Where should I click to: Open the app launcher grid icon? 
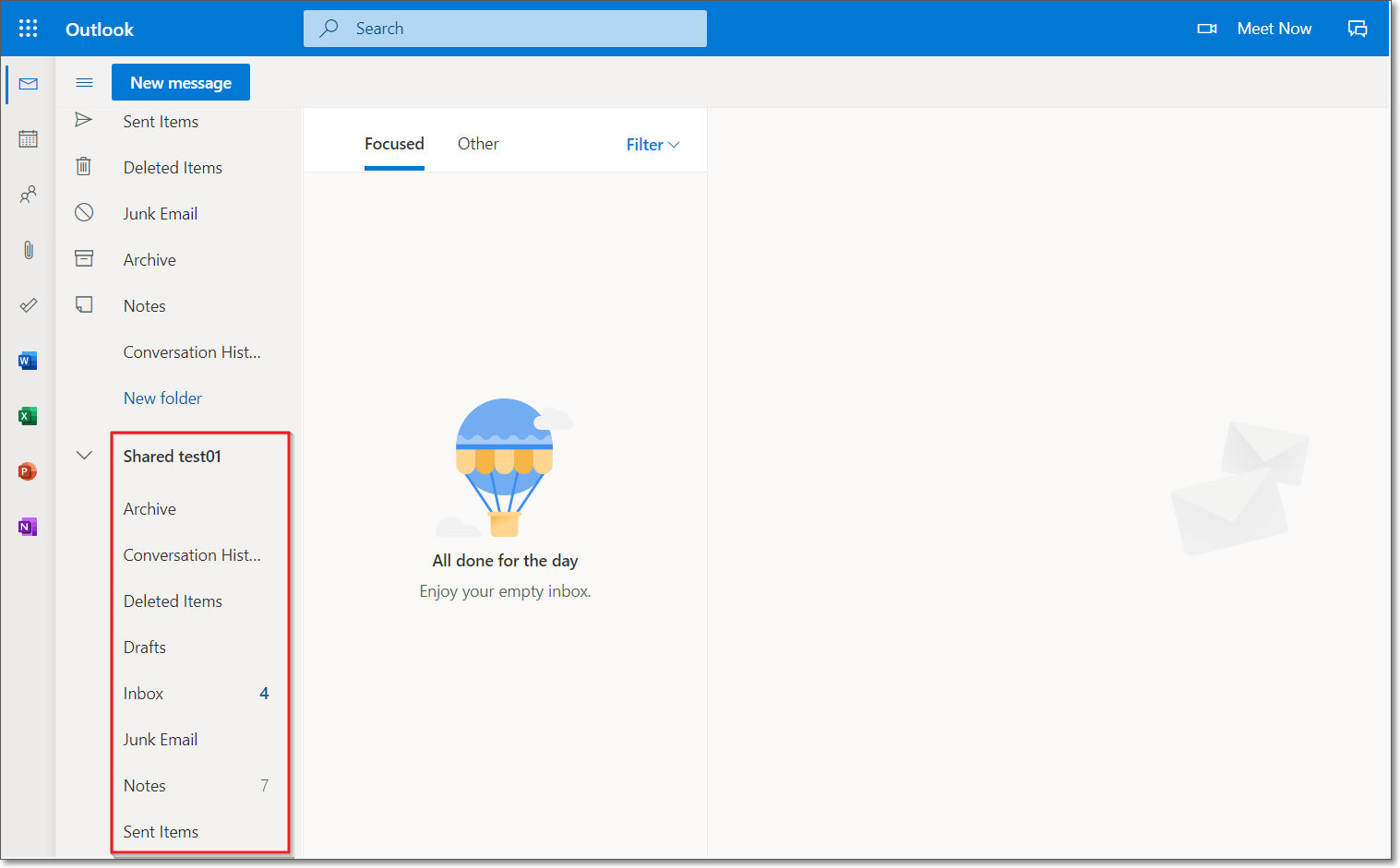click(29, 29)
